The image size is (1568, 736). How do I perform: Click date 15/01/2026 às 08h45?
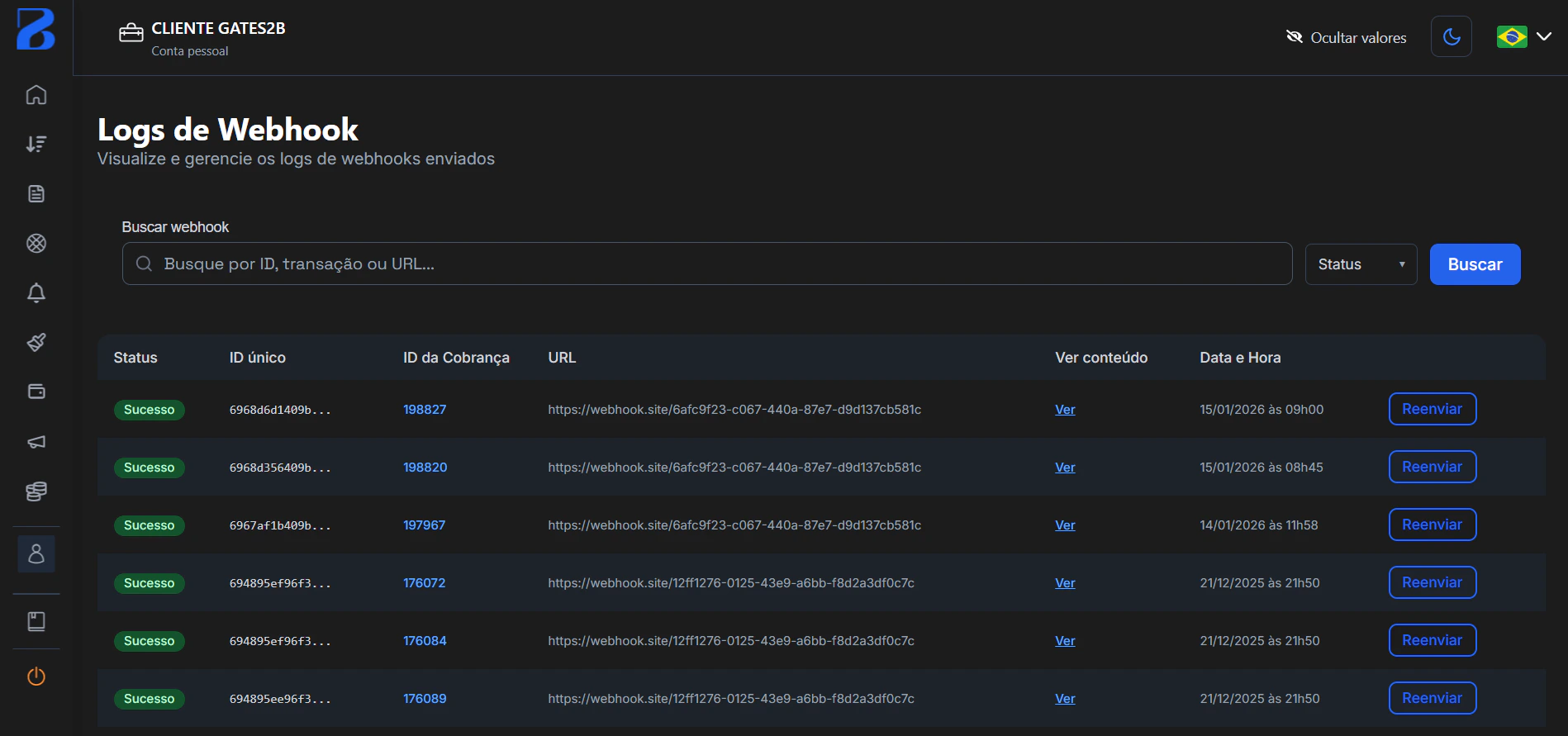1262,468
